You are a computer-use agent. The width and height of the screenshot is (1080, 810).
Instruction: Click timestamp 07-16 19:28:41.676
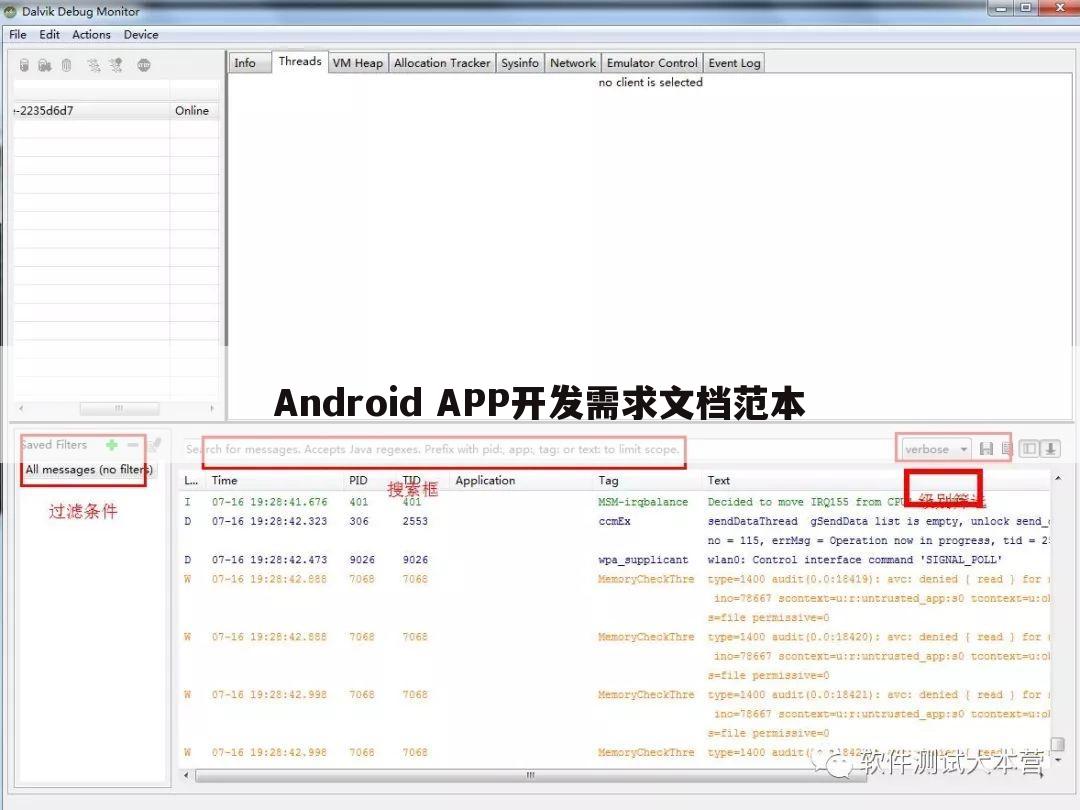coord(269,502)
